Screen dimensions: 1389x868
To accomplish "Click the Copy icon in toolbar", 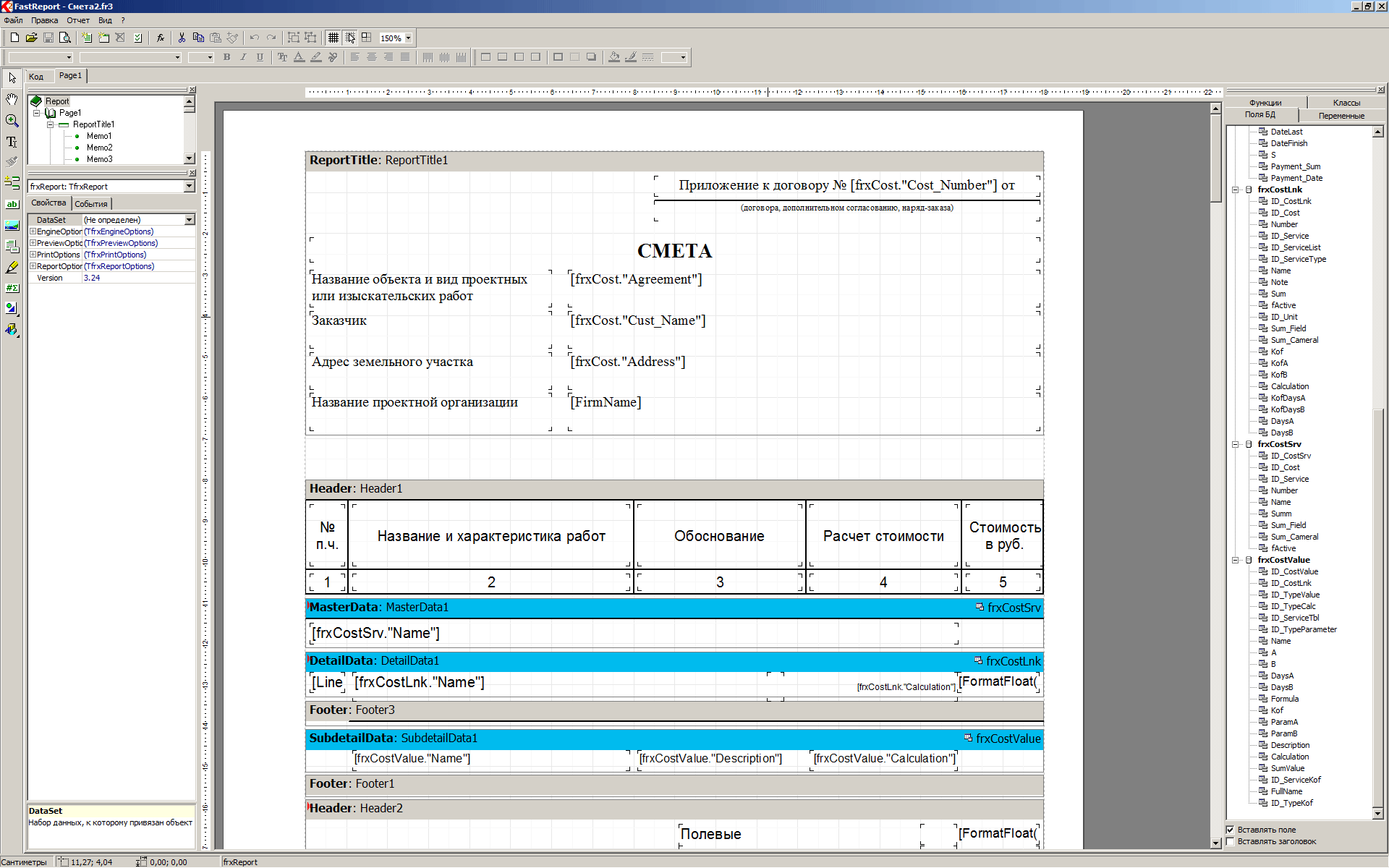I will [198, 38].
